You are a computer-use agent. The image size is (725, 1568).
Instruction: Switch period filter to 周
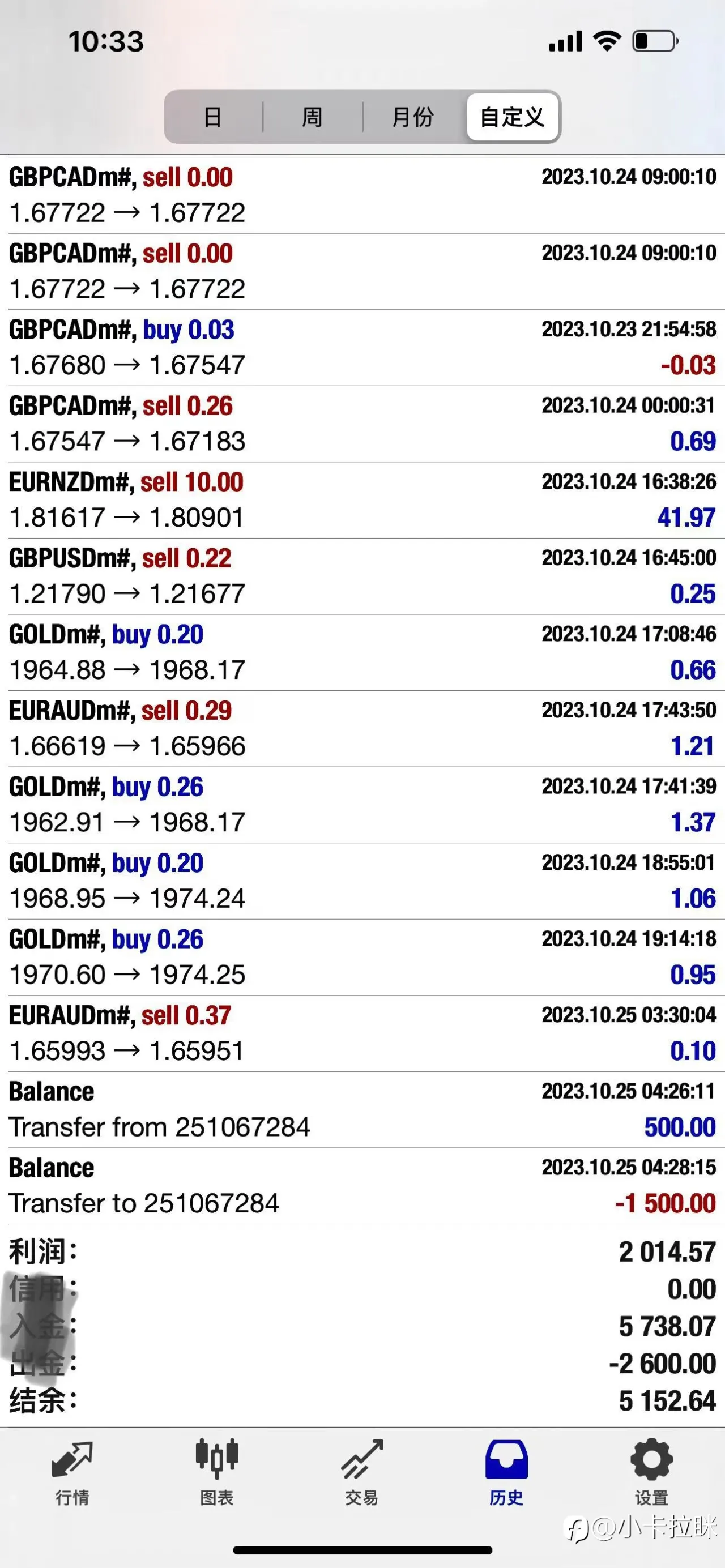click(312, 117)
